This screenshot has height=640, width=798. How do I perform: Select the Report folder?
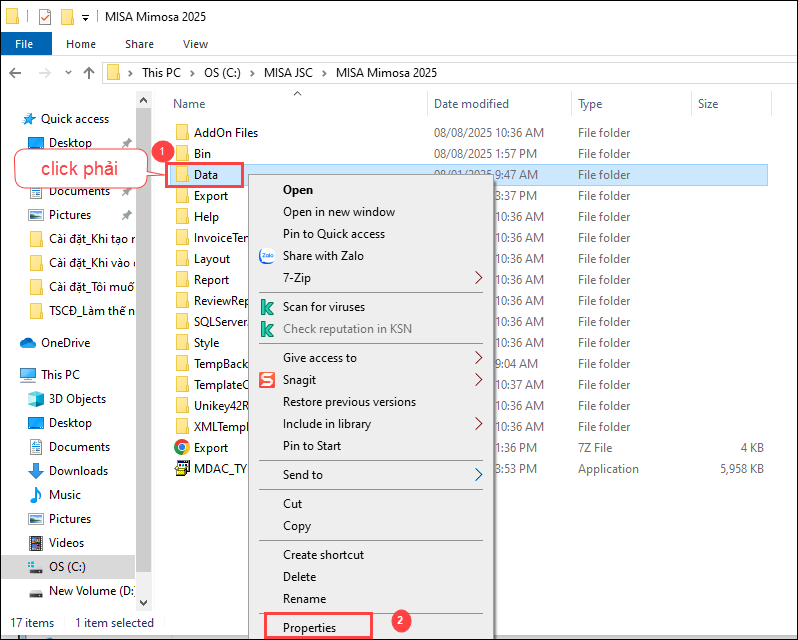pos(211,280)
